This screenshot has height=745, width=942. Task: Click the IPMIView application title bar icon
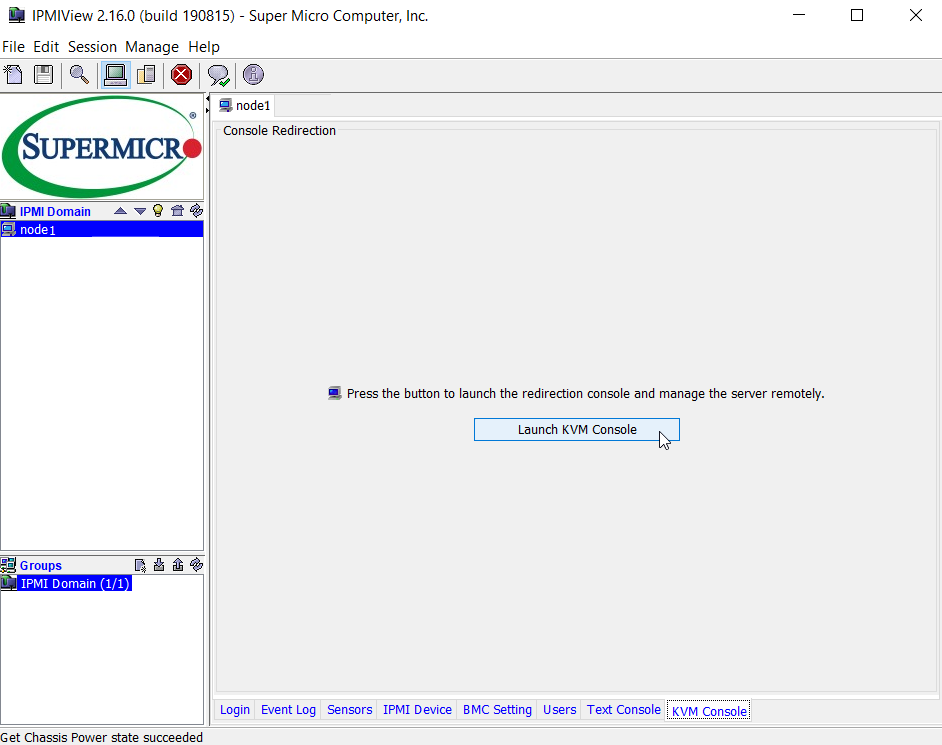coord(17,15)
